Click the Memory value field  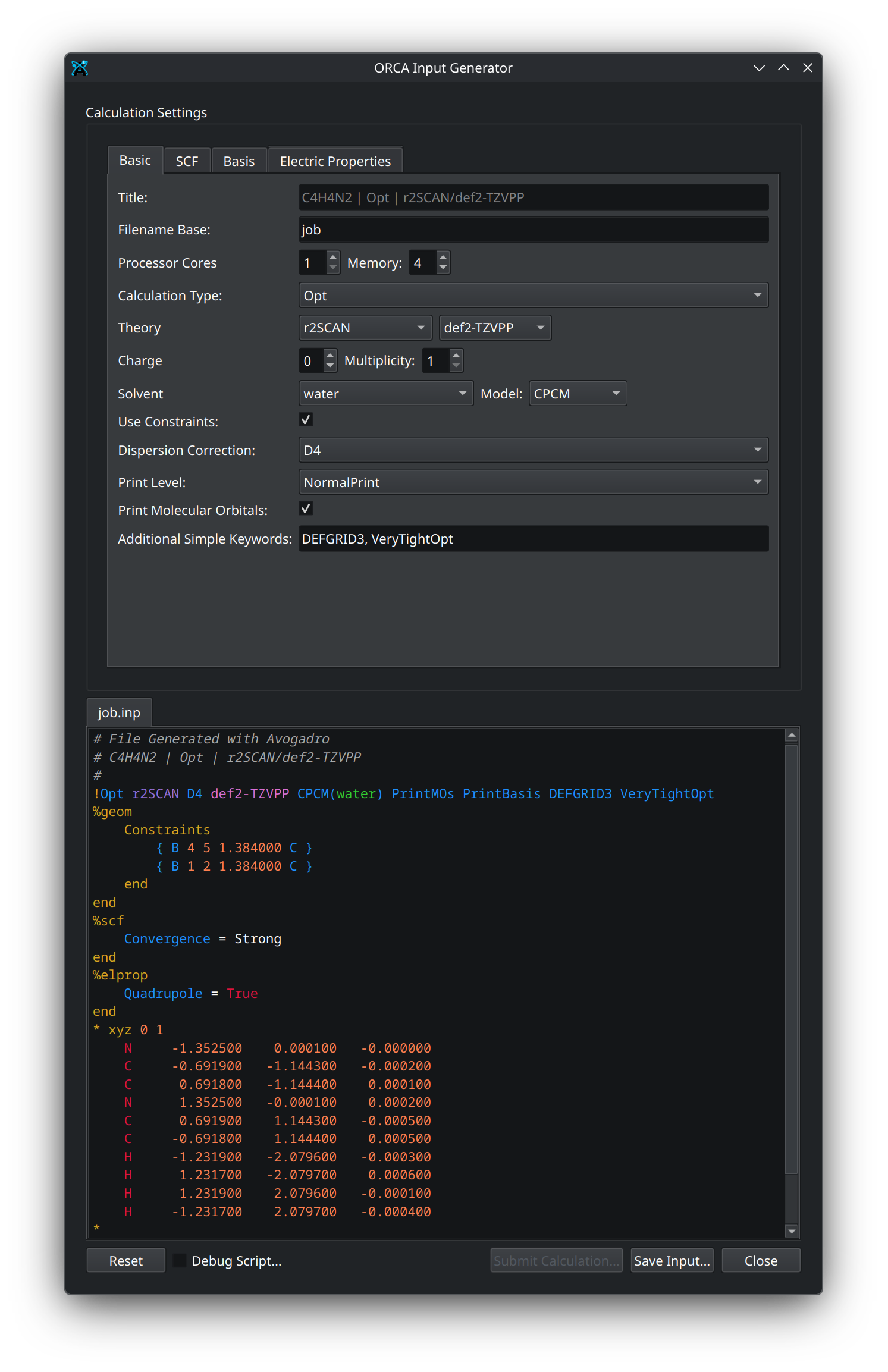(x=422, y=263)
